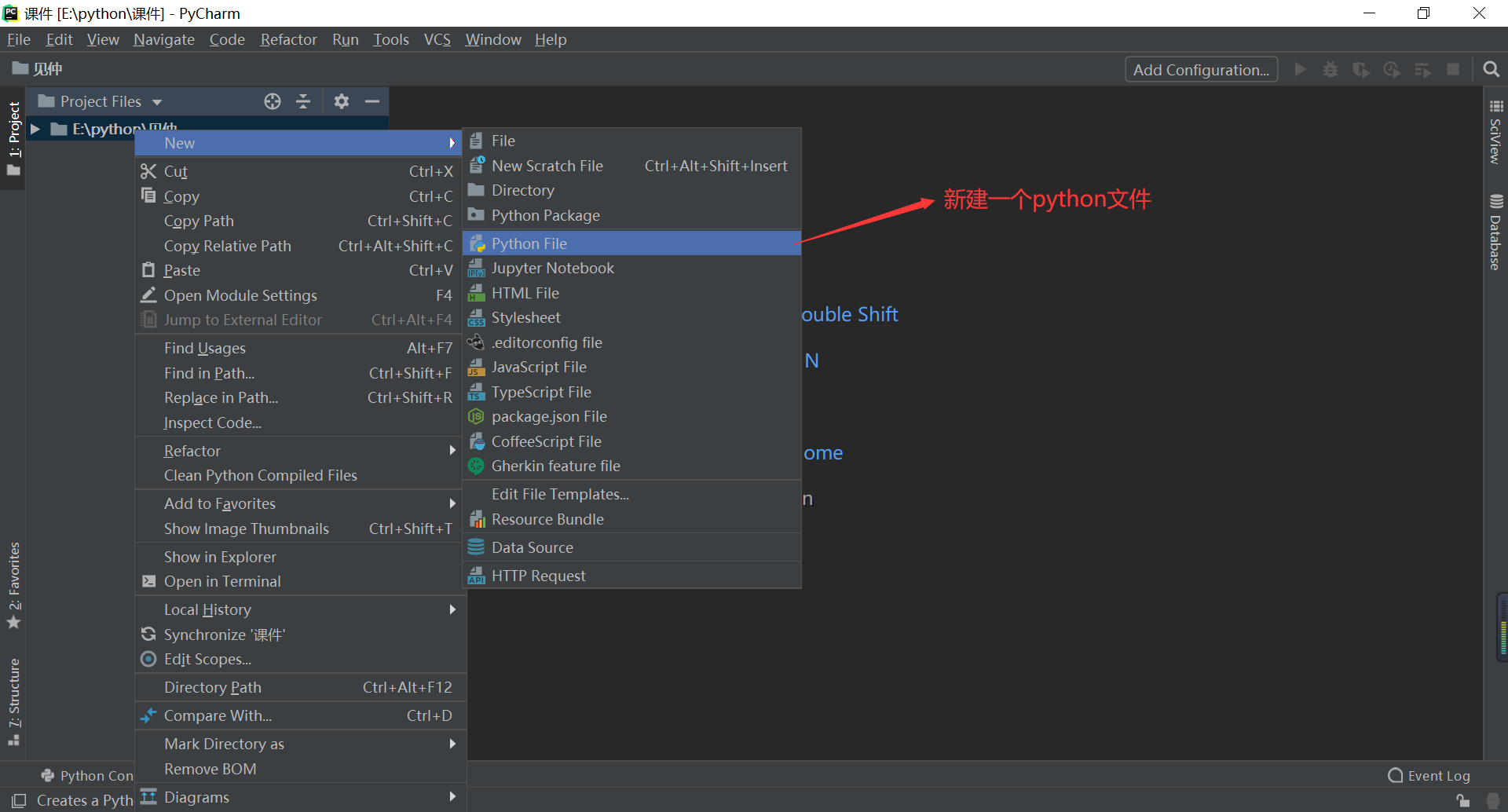Open the VCS menu
1508x812 pixels.
437,39
